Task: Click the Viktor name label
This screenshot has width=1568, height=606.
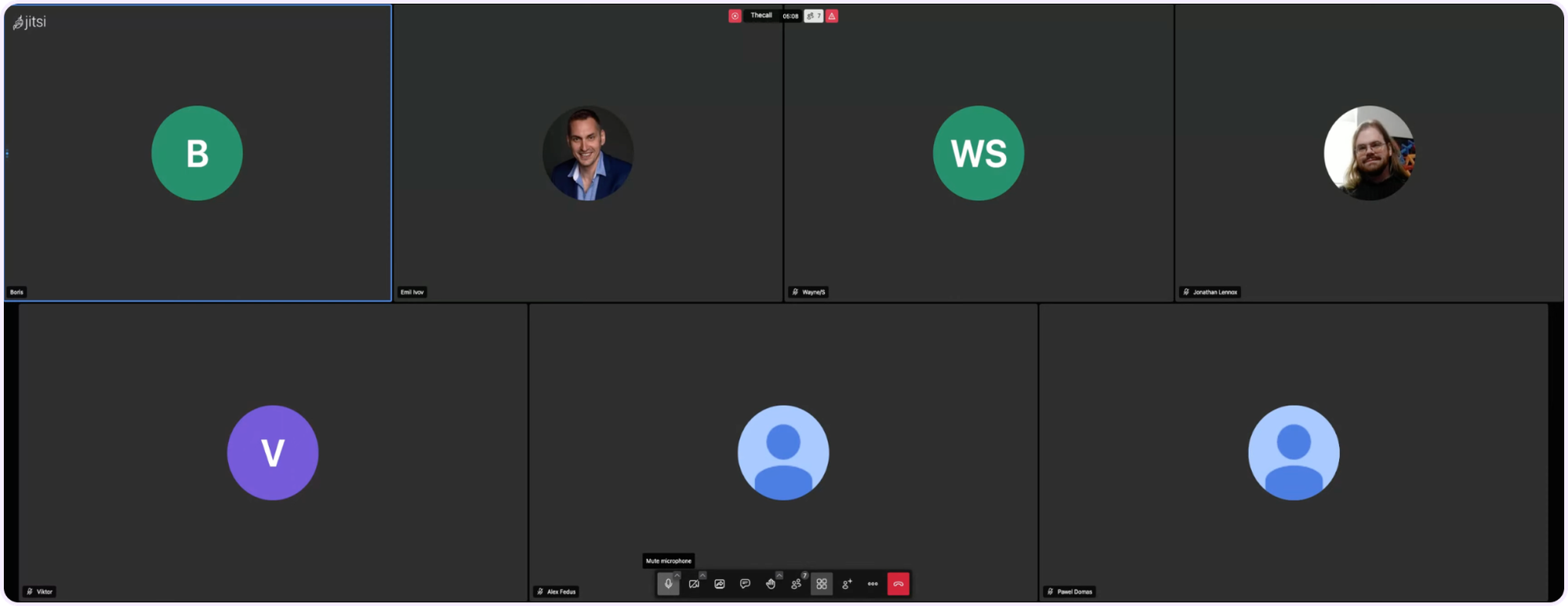Action: pyautogui.click(x=40, y=592)
